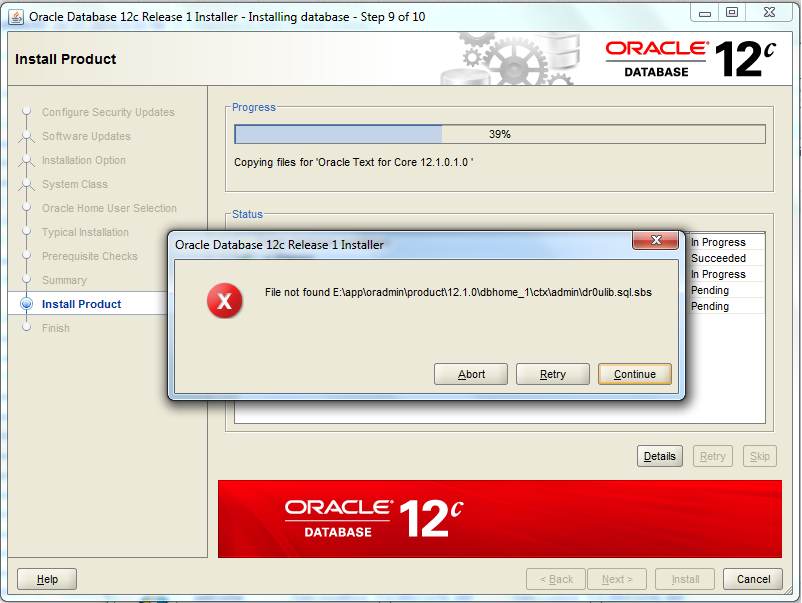This screenshot has height=603, width=802.
Task: Abort the installation from the error dialog
Action: point(470,373)
